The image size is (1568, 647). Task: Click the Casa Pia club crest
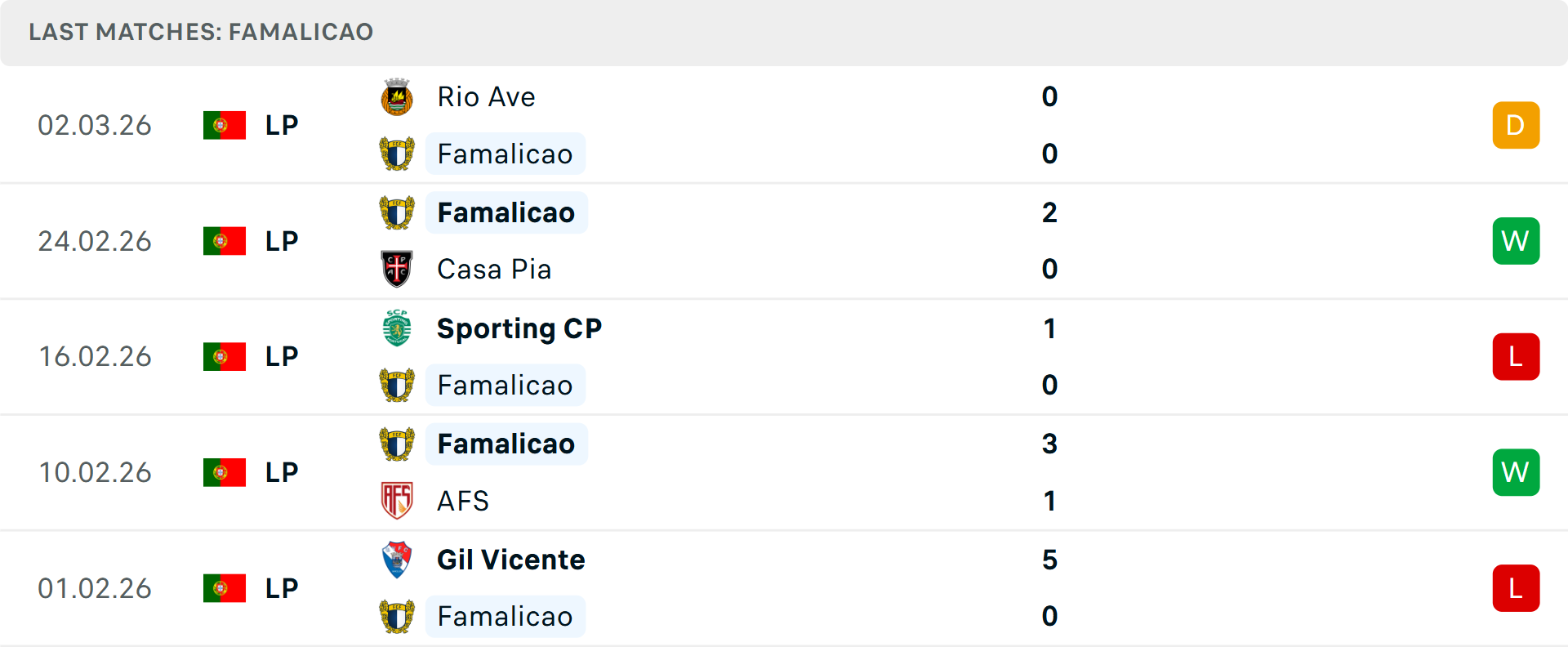tap(397, 269)
